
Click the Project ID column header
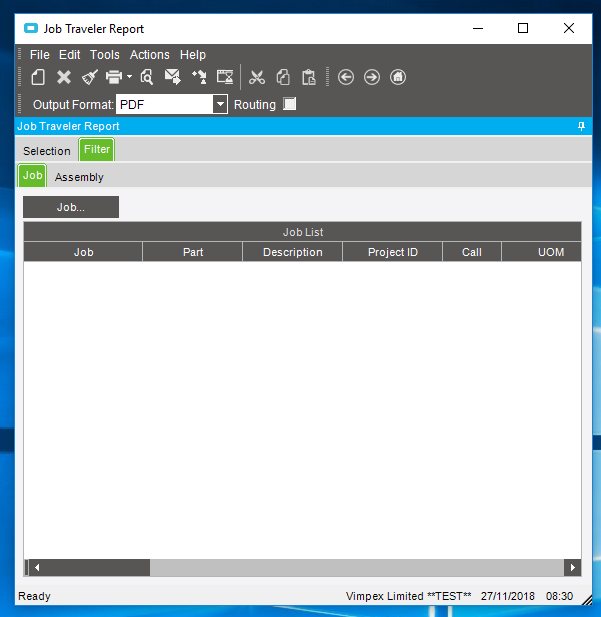[x=392, y=252]
